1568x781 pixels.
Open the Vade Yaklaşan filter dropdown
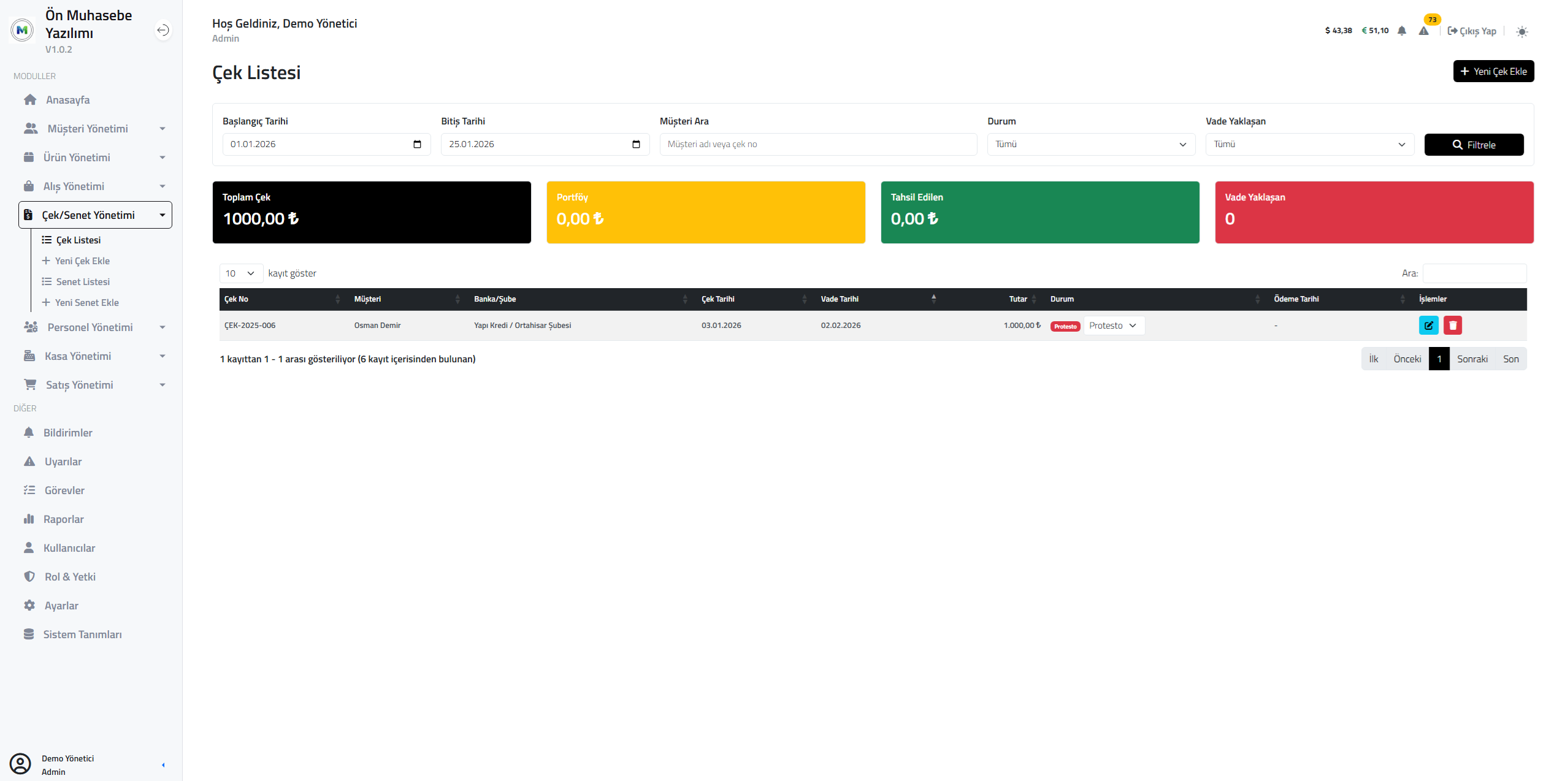point(1309,144)
